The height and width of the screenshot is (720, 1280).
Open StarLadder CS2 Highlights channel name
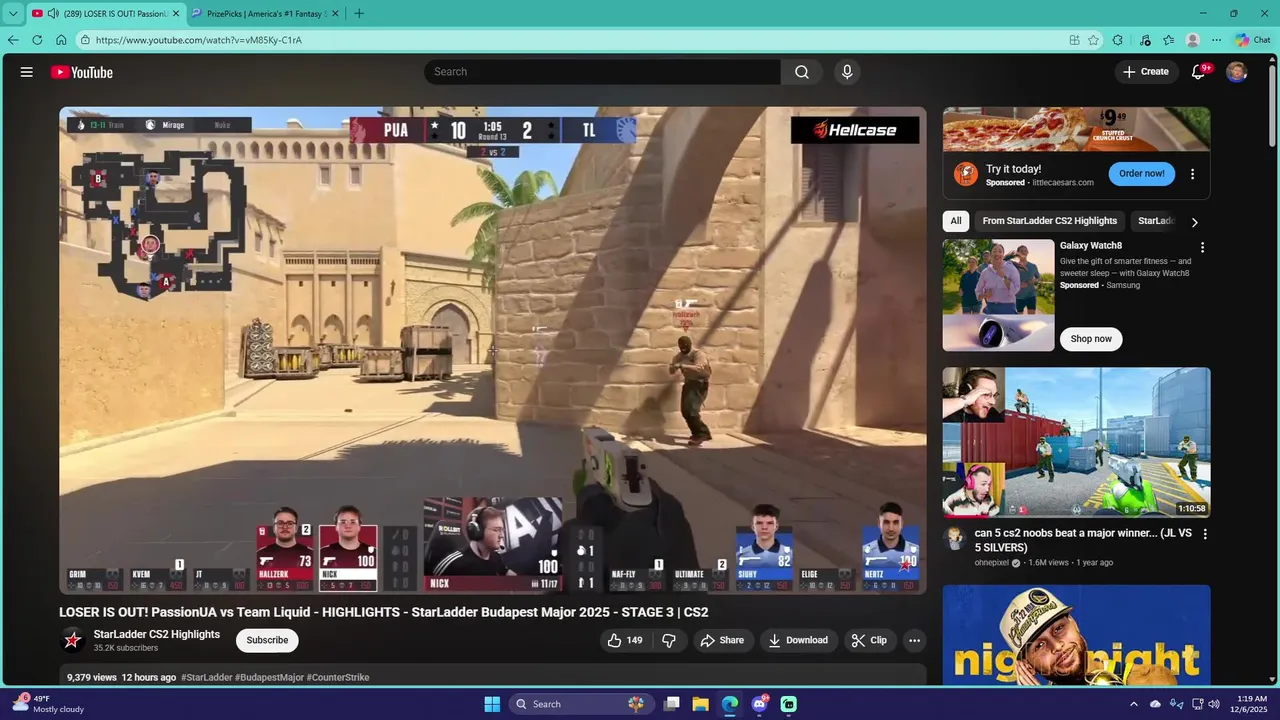(157, 635)
